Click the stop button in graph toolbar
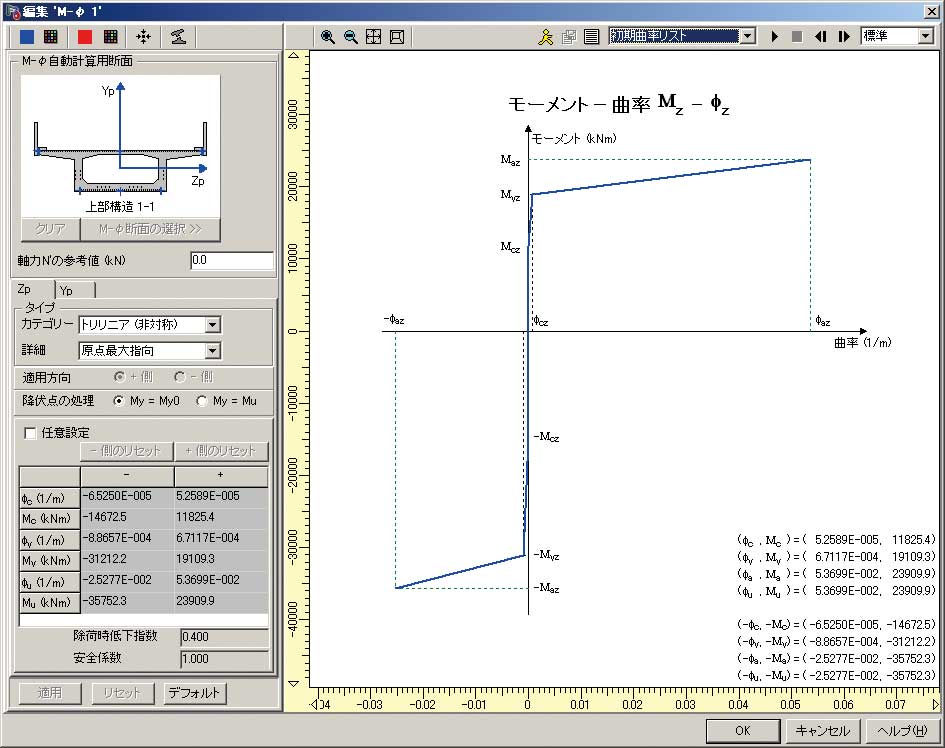 [x=797, y=37]
